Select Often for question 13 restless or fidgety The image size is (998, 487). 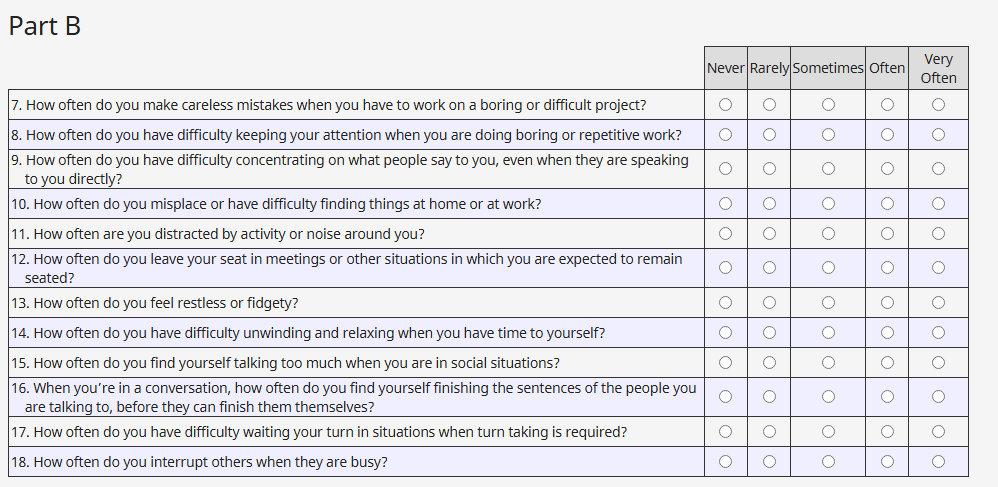coord(887,303)
